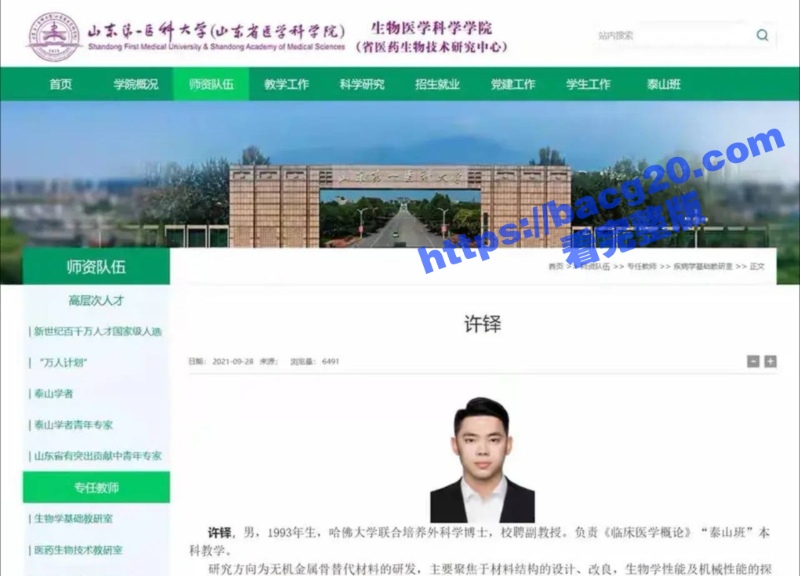The width and height of the screenshot is (800, 576).
Task: Increase font size with plus icon
Action: [x=770, y=361]
